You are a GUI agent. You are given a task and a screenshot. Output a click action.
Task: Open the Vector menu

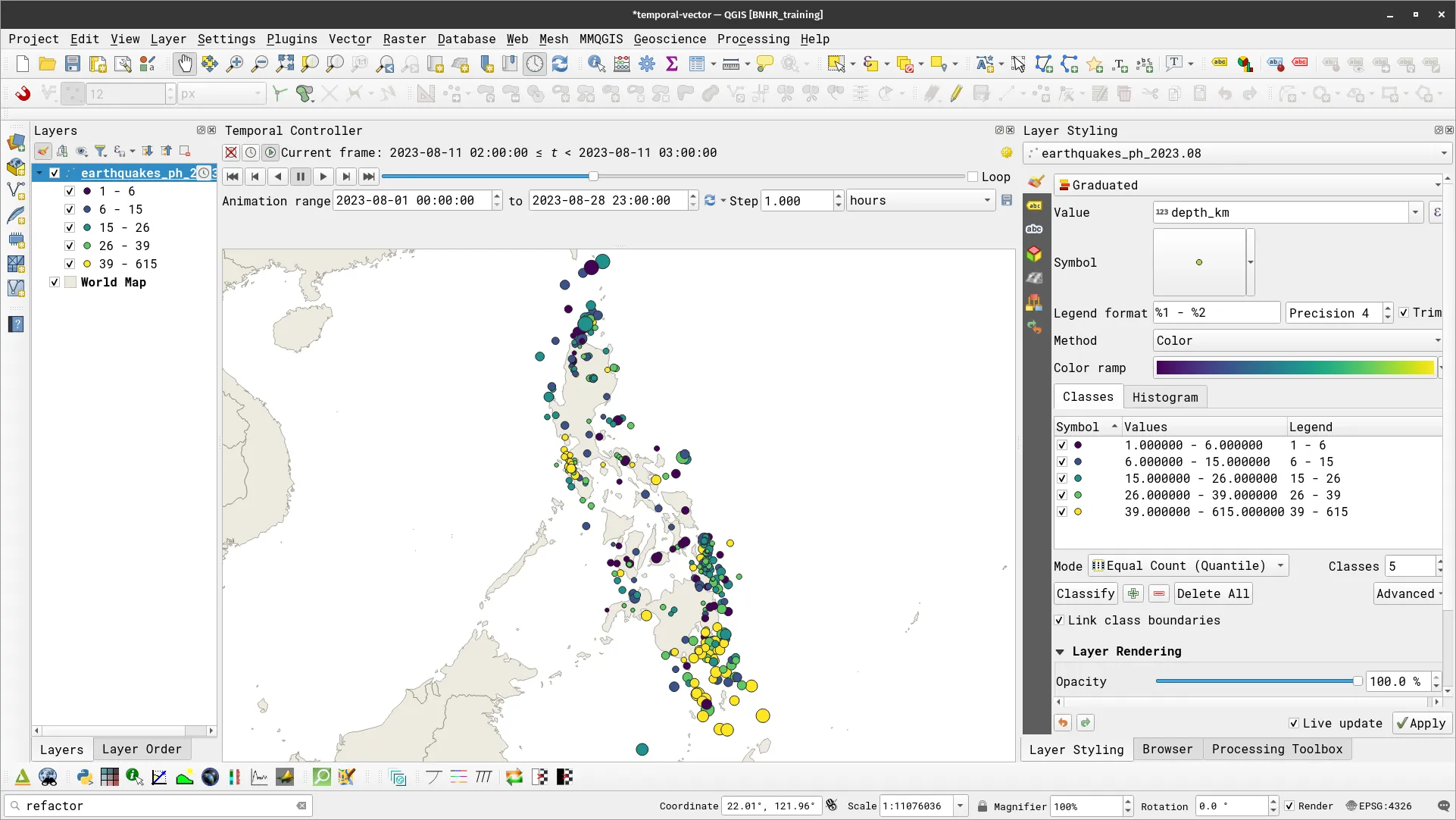click(349, 39)
